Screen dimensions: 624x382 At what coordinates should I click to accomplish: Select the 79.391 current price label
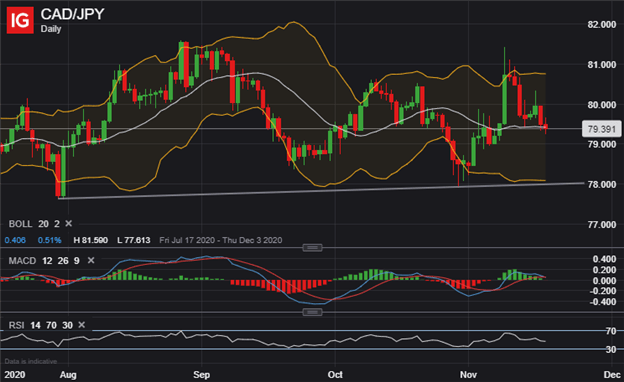click(x=601, y=129)
